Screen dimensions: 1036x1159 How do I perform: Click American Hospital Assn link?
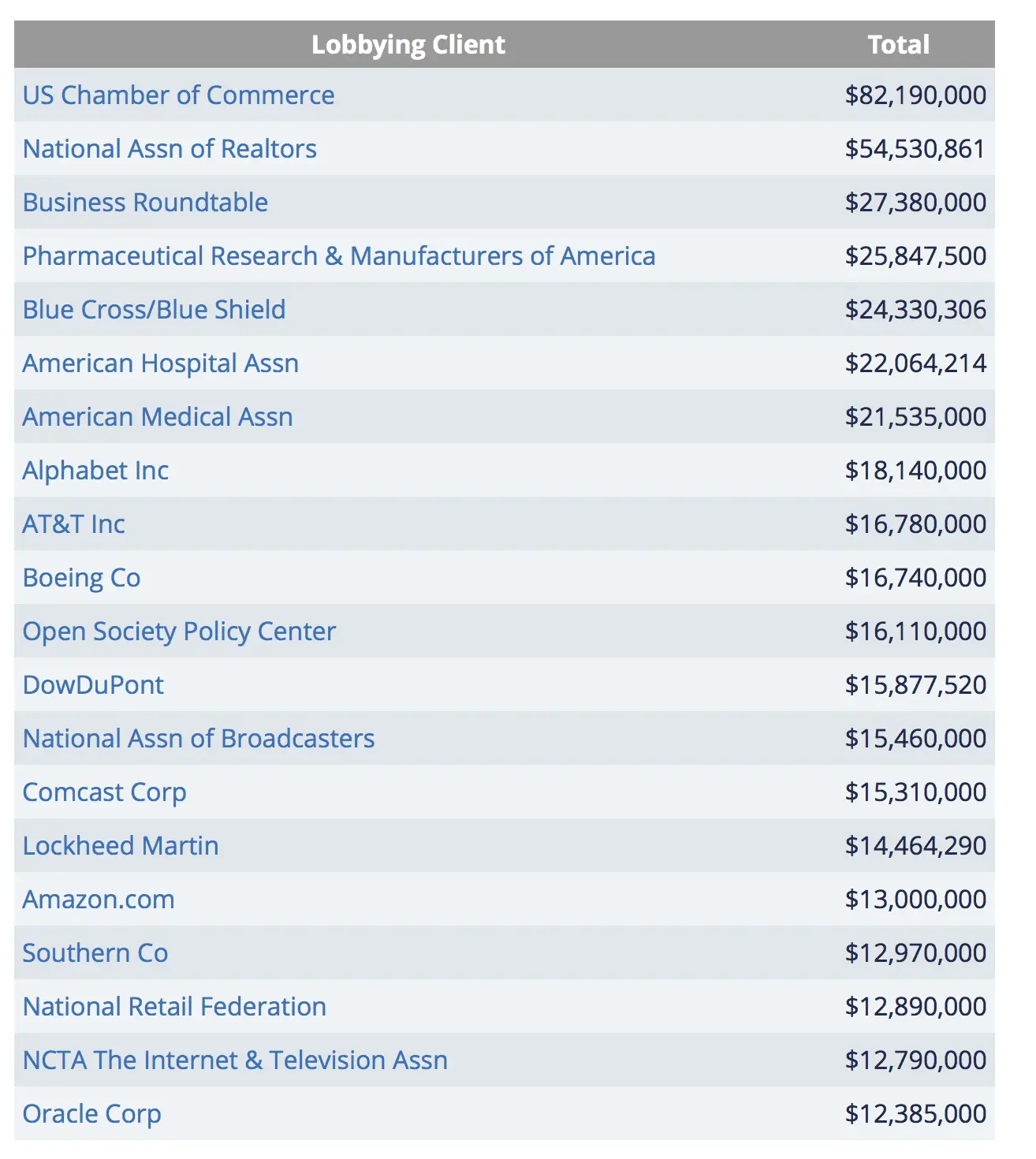161,363
